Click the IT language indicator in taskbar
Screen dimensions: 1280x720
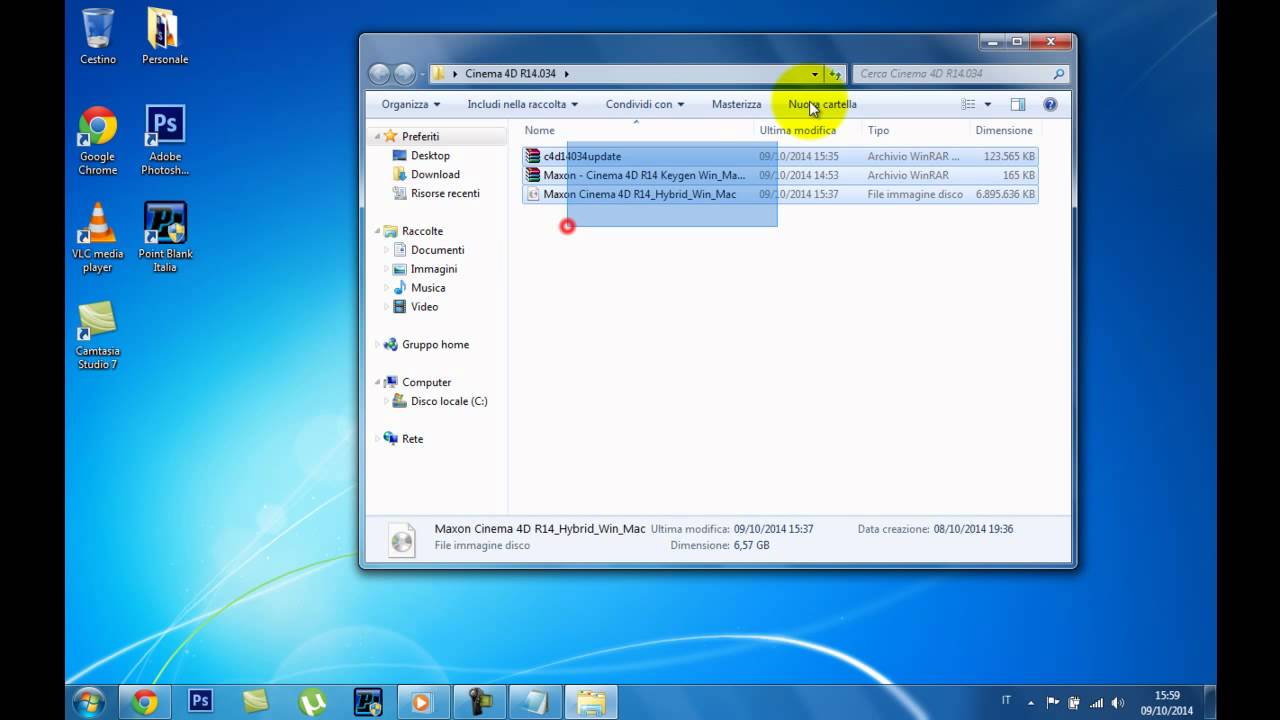coord(1006,700)
